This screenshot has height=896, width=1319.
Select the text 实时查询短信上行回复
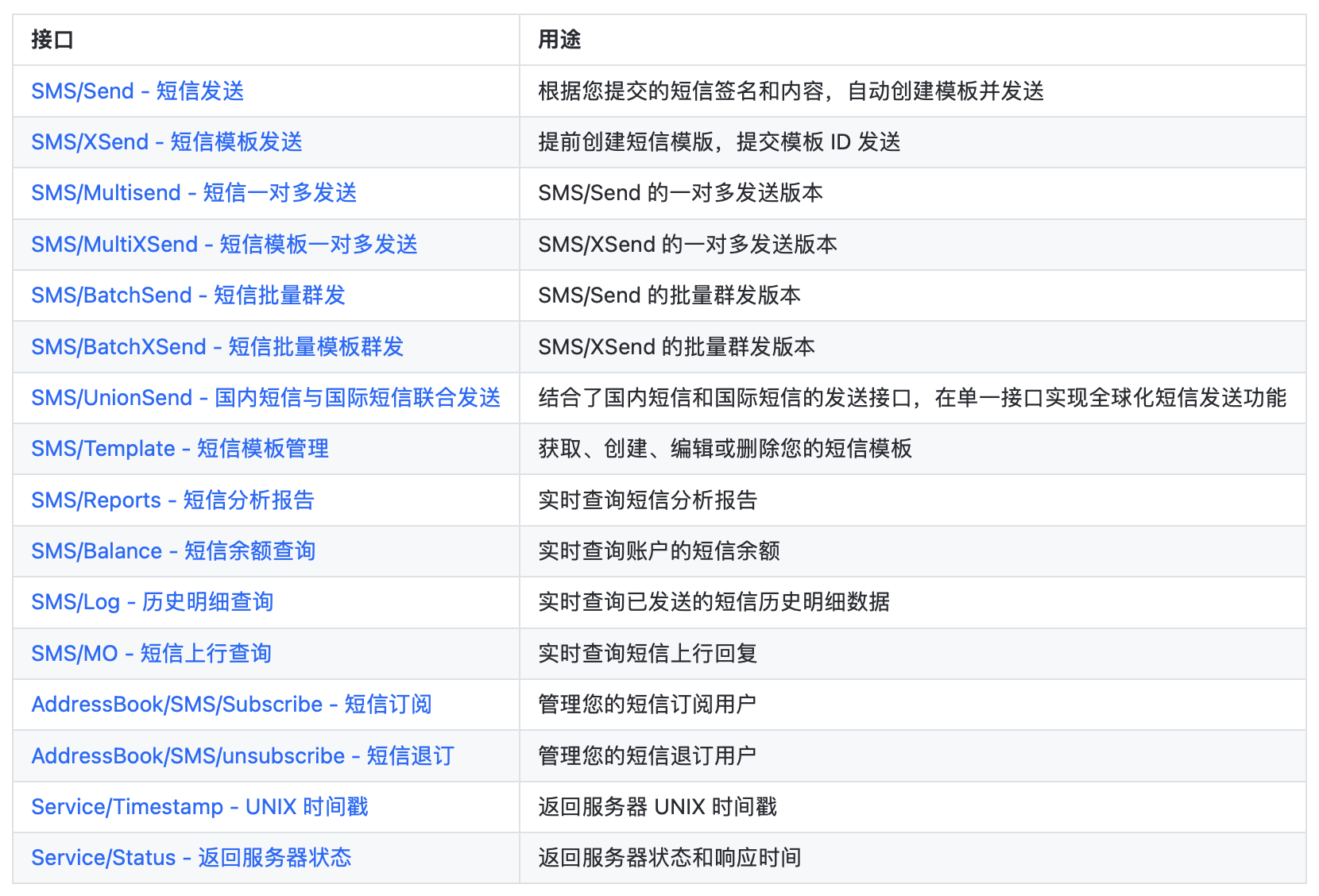648,654
